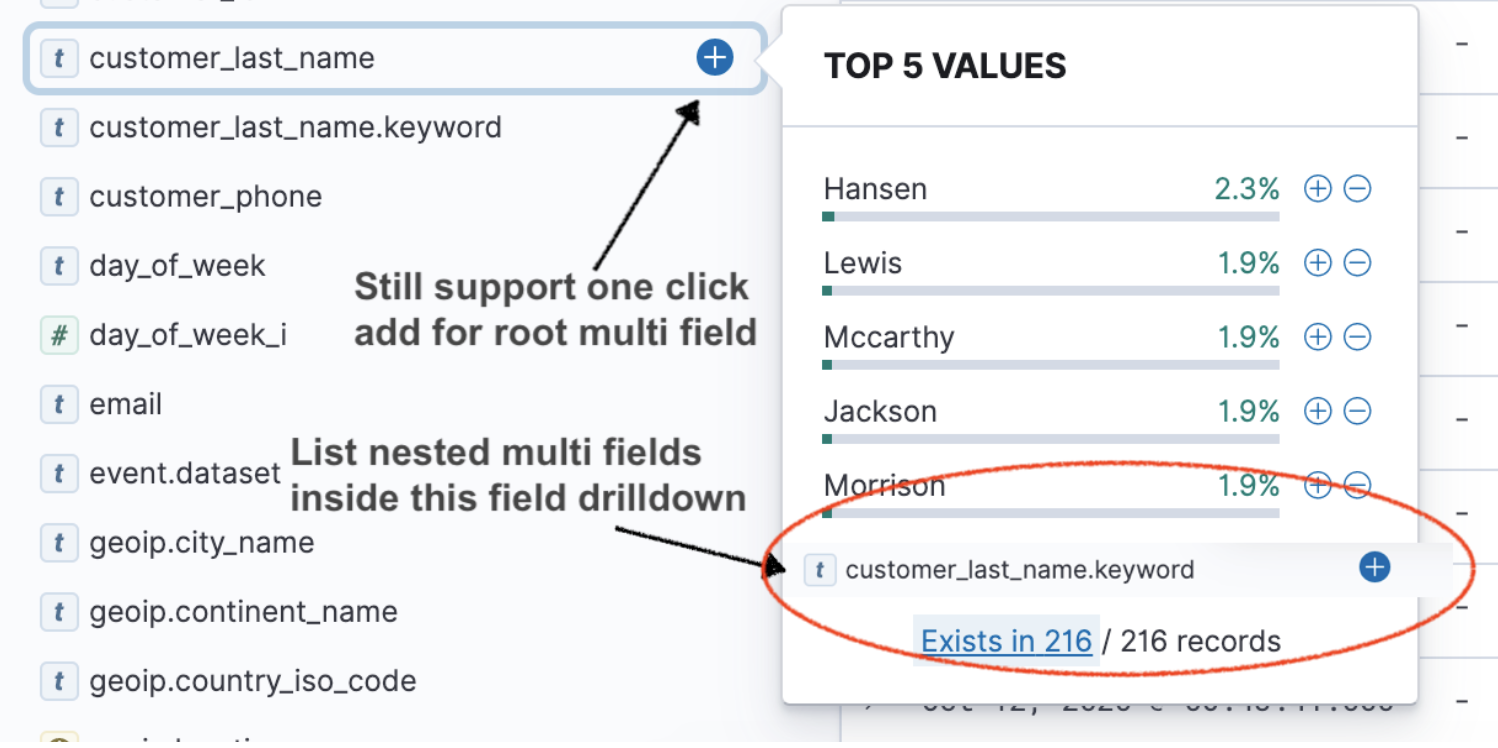Click the text type icon beside customer_phone
This screenshot has height=748, width=1498.
point(59,196)
